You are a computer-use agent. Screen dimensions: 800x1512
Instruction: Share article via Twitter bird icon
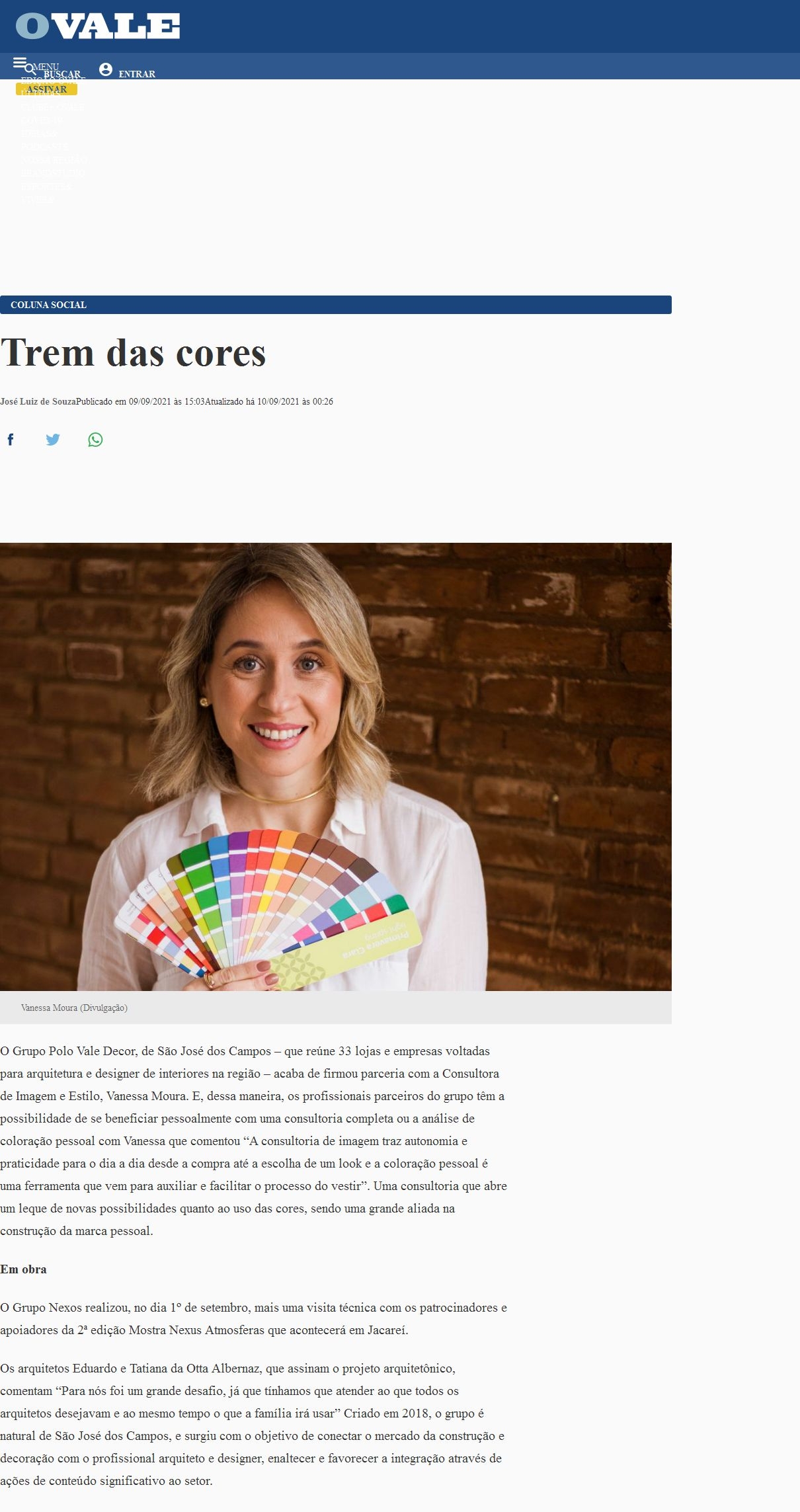pyautogui.click(x=53, y=440)
